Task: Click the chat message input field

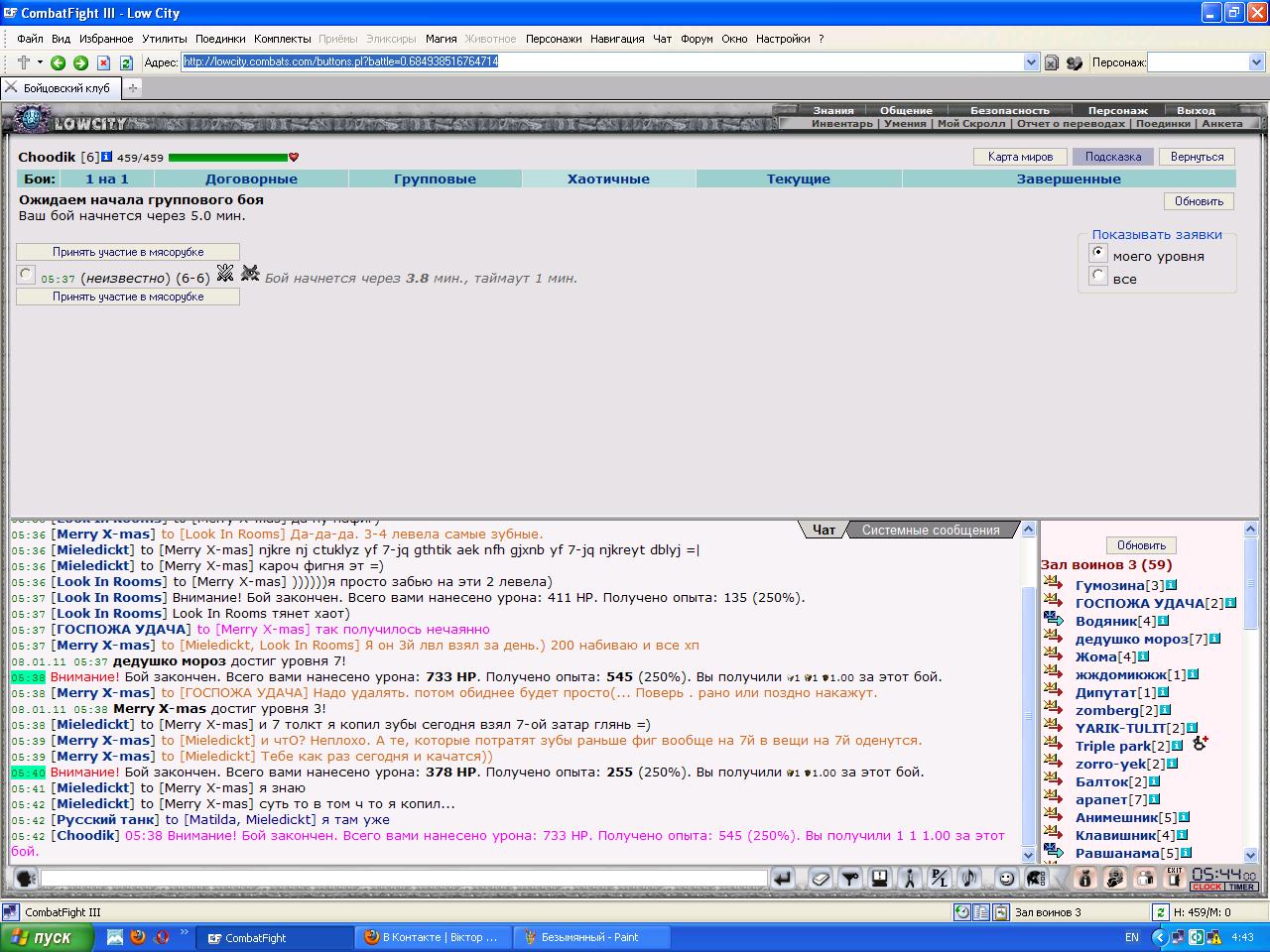Action: pyautogui.click(x=404, y=879)
